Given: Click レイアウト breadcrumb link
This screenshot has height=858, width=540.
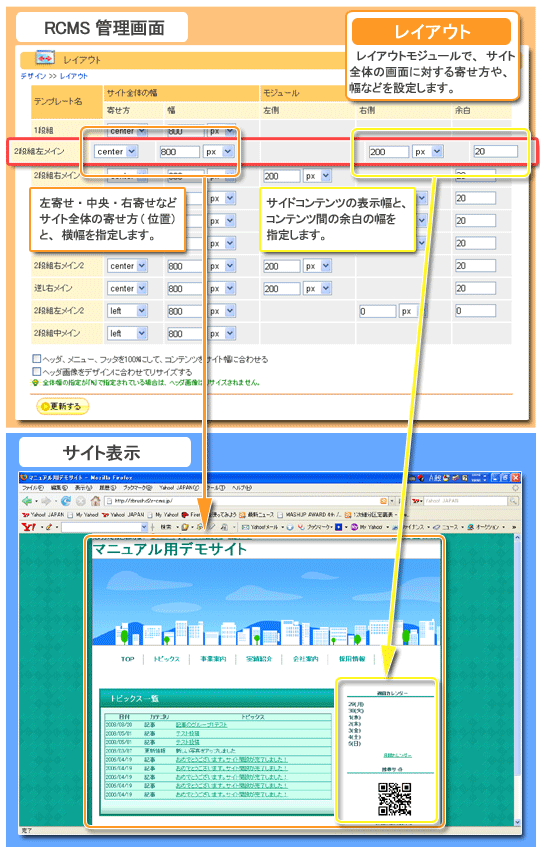Looking at the screenshot, I should click(73, 76).
